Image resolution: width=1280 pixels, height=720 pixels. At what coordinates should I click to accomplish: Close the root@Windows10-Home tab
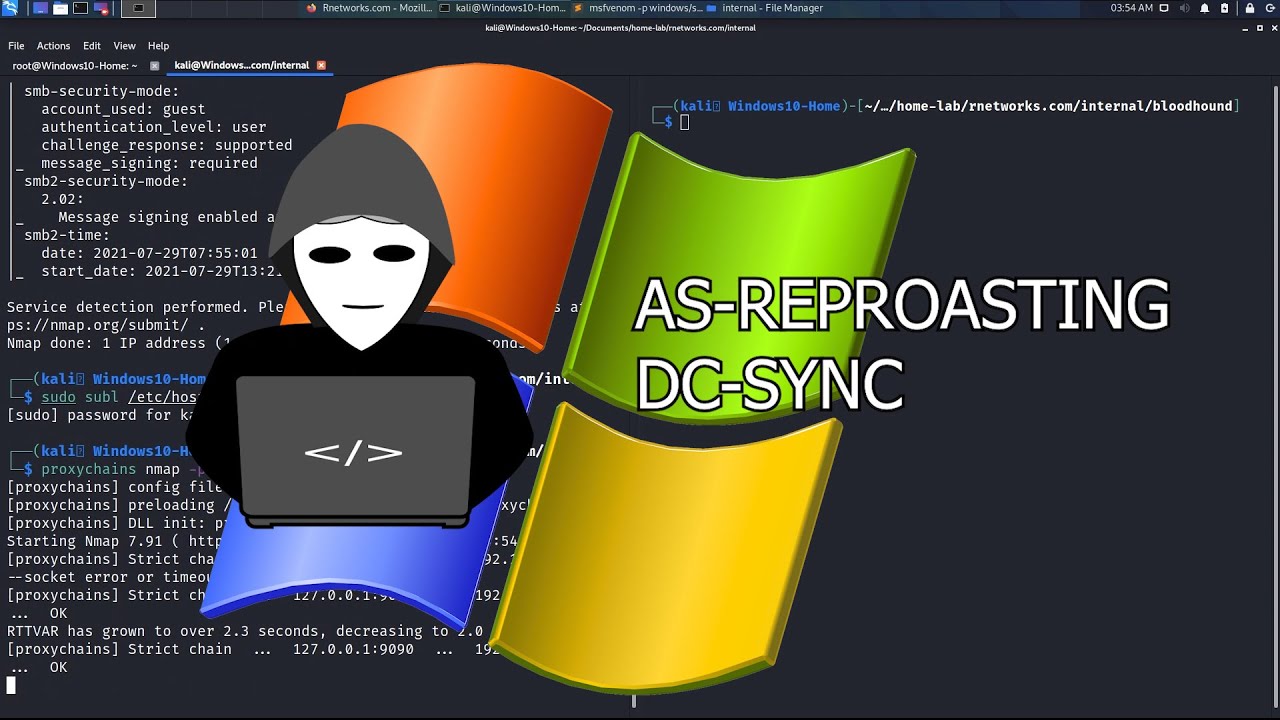[x=154, y=65]
